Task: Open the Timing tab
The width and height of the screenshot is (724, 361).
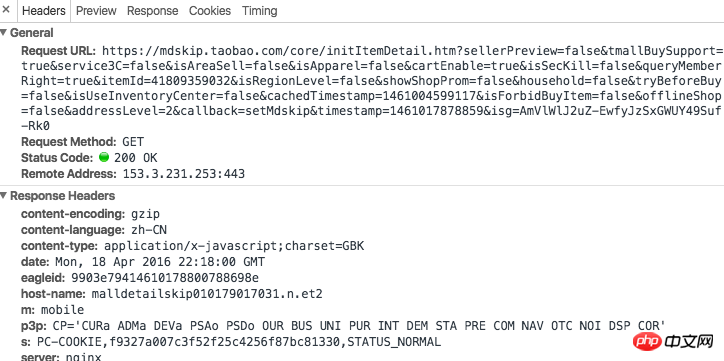Action: 259,11
